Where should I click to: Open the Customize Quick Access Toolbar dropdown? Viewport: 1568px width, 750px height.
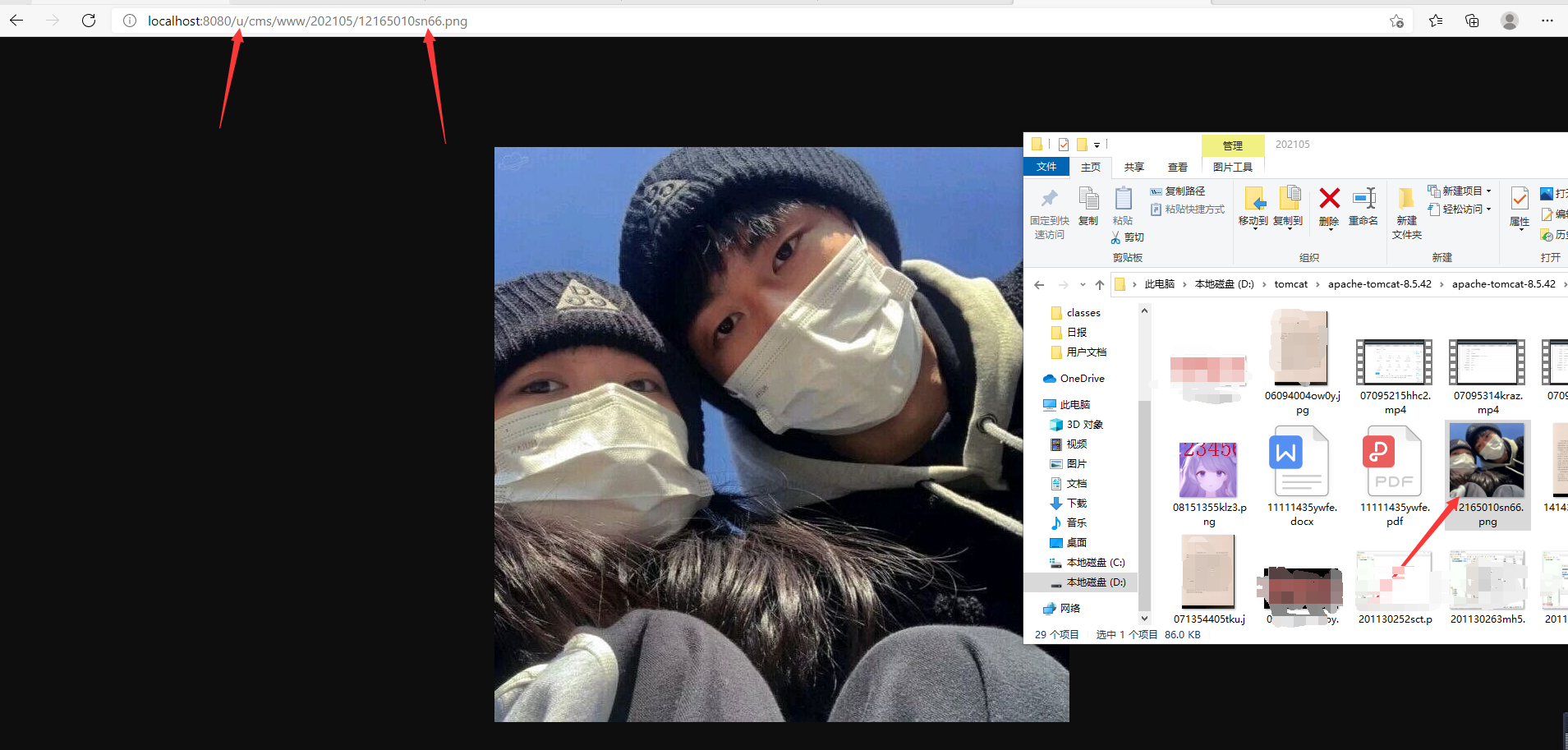pyautogui.click(x=1097, y=145)
